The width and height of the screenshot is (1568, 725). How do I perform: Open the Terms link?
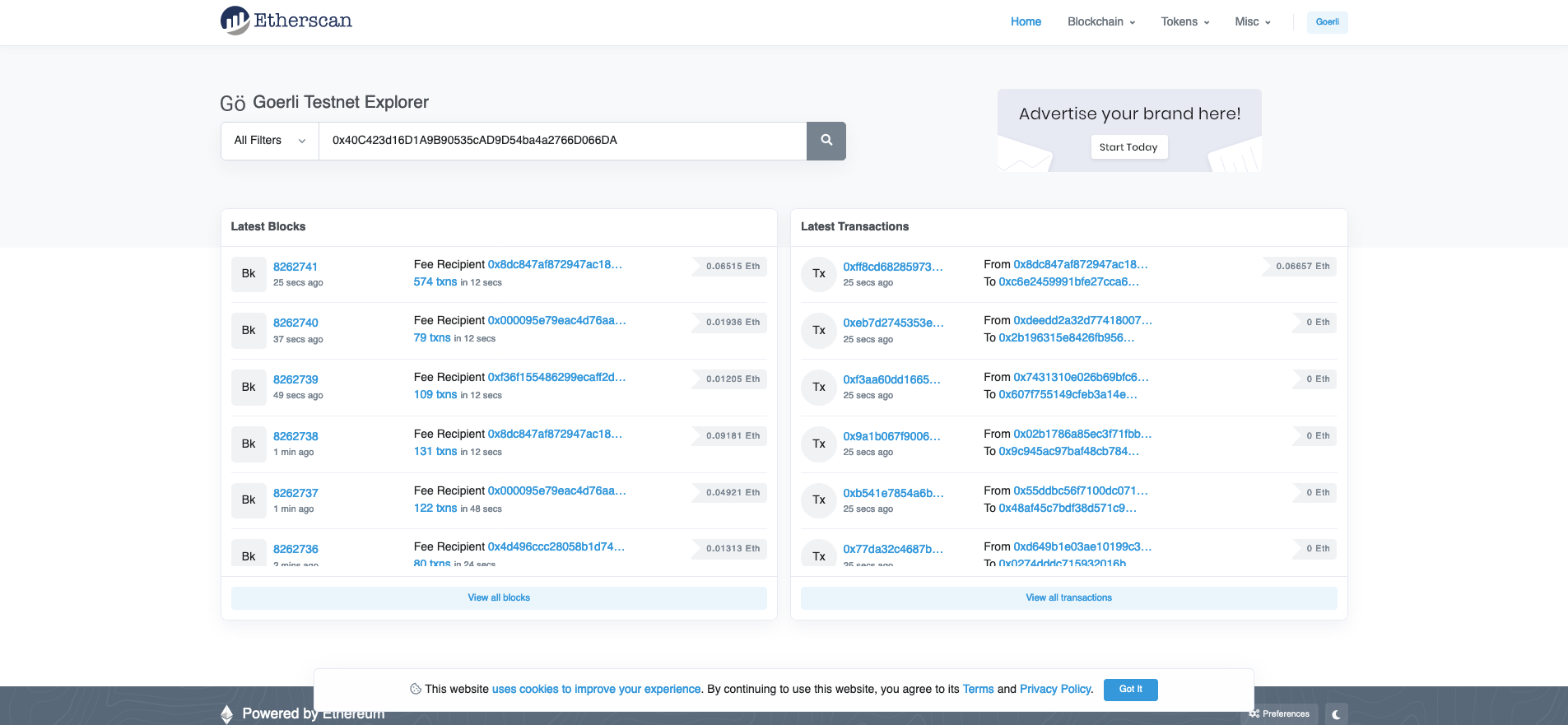pos(978,690)
